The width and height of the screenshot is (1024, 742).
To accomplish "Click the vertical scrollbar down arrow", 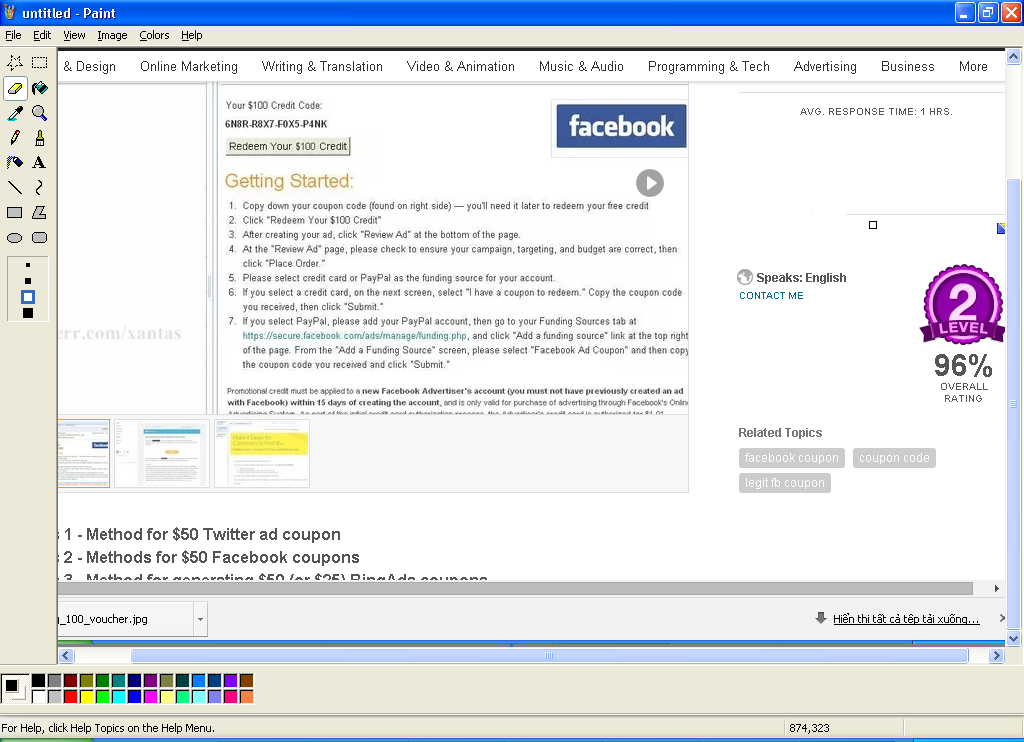I will [x=1013, y=638].
